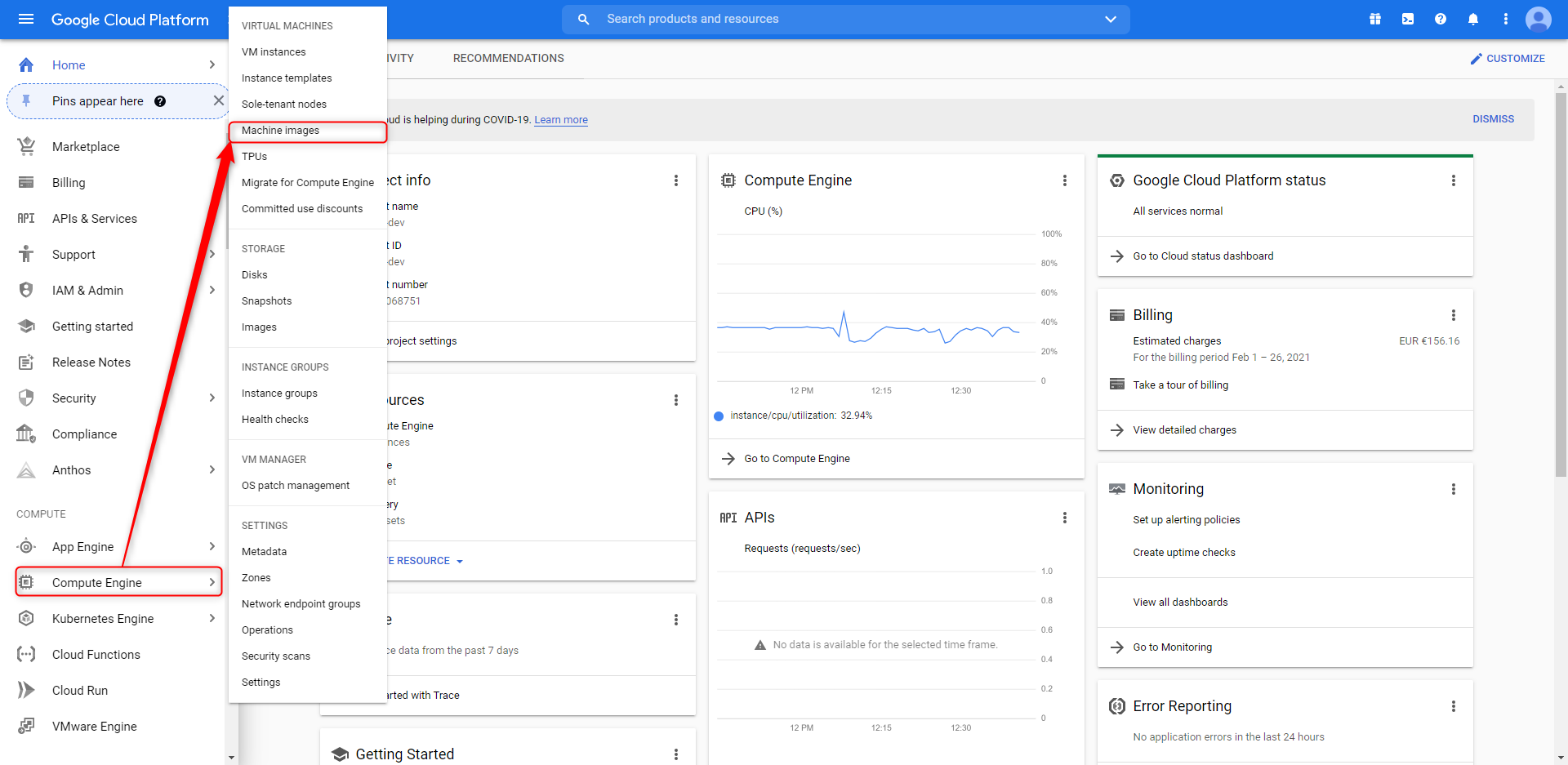The image size is (1568, 765).
Task: Expand the Support submenu arrow
Action: 212,254
